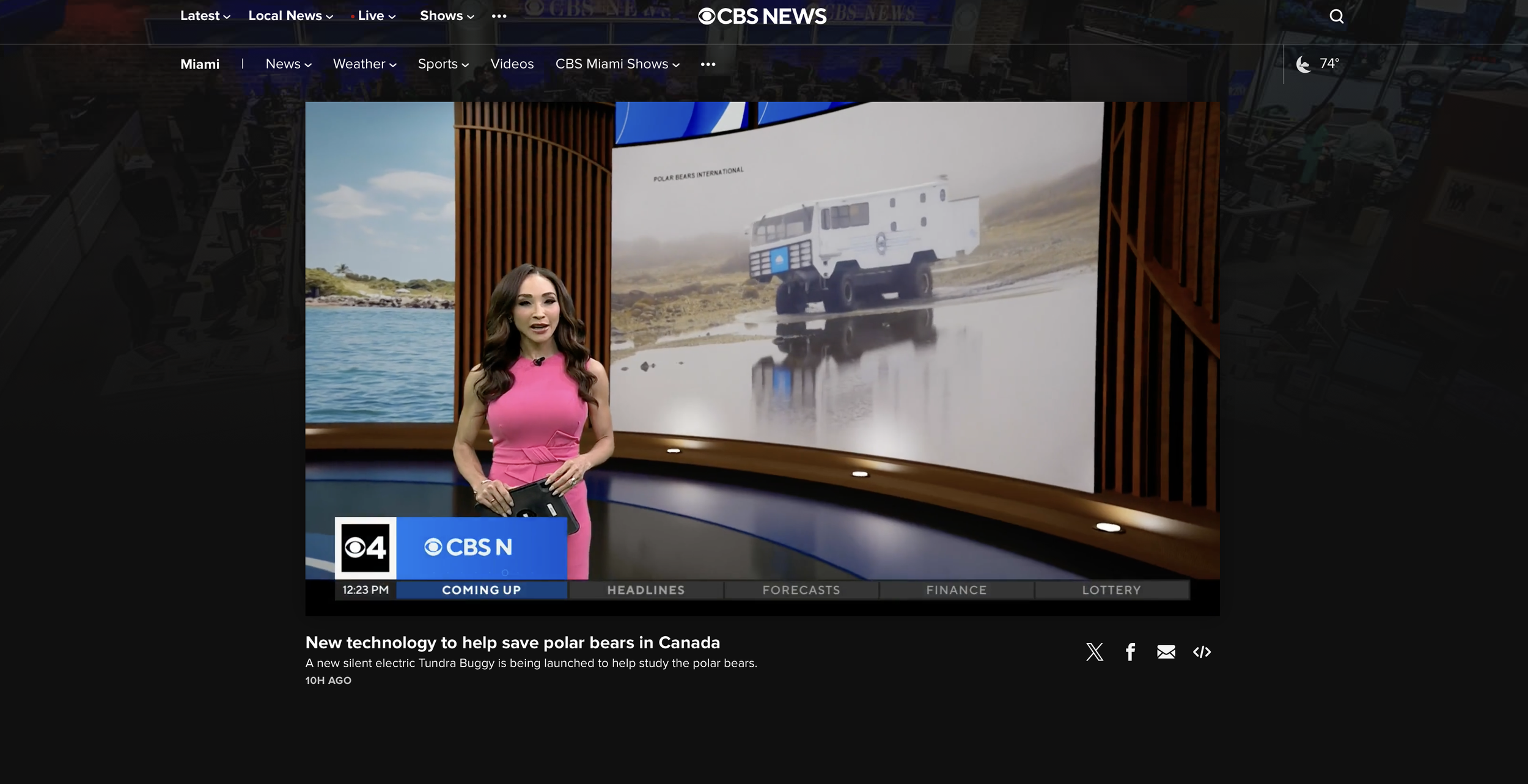1528x784 pixels.
Task: Open the embed code icon
Action: (x=1202, y=652)
